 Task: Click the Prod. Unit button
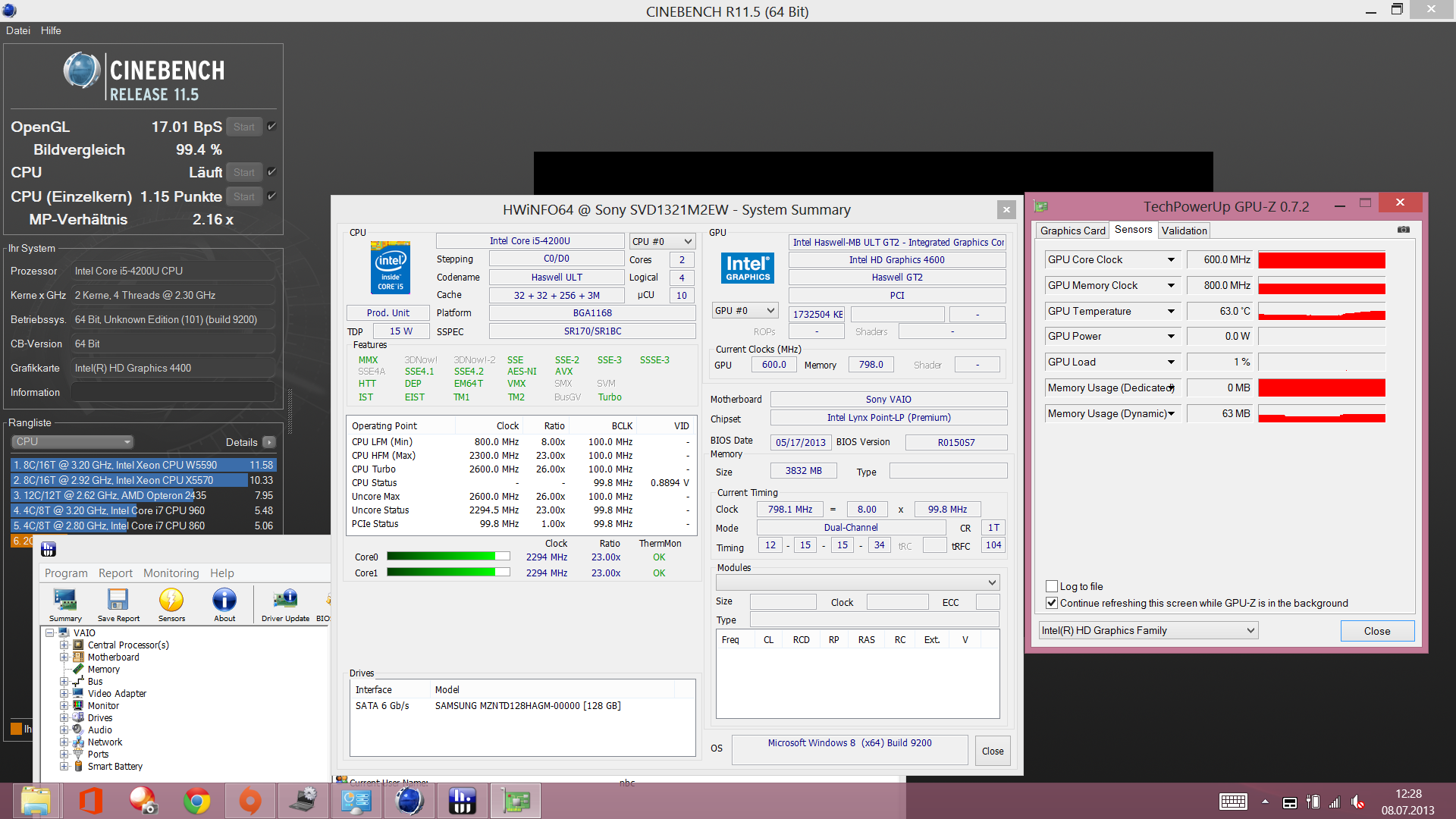388,312
